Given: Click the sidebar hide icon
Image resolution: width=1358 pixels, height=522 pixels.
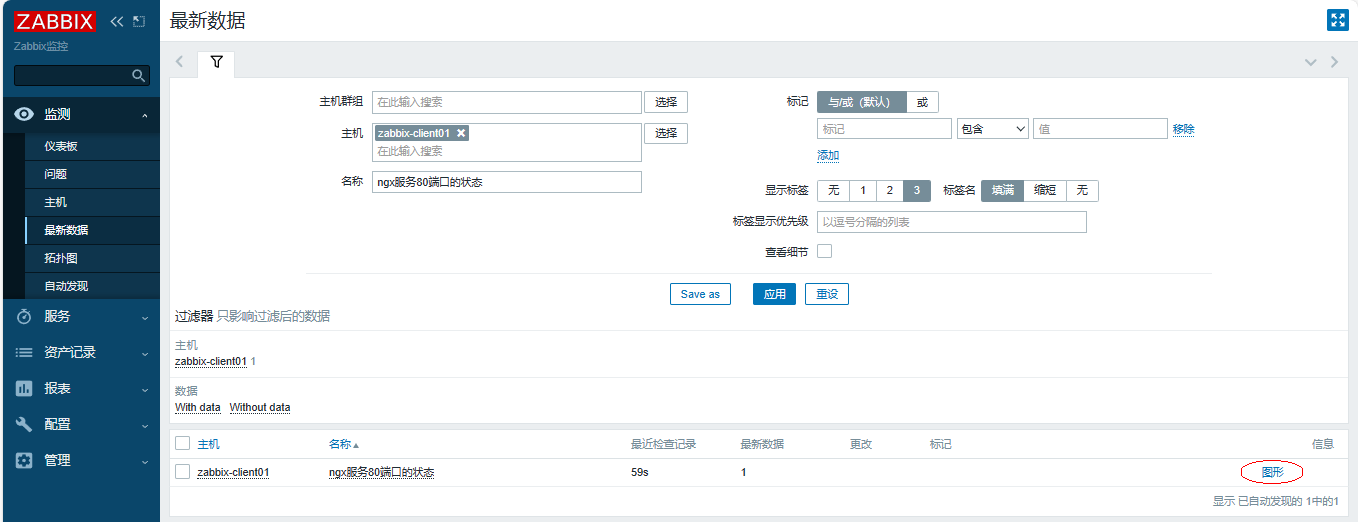Looking at the screenshot, I should click(x=139, y=21).
